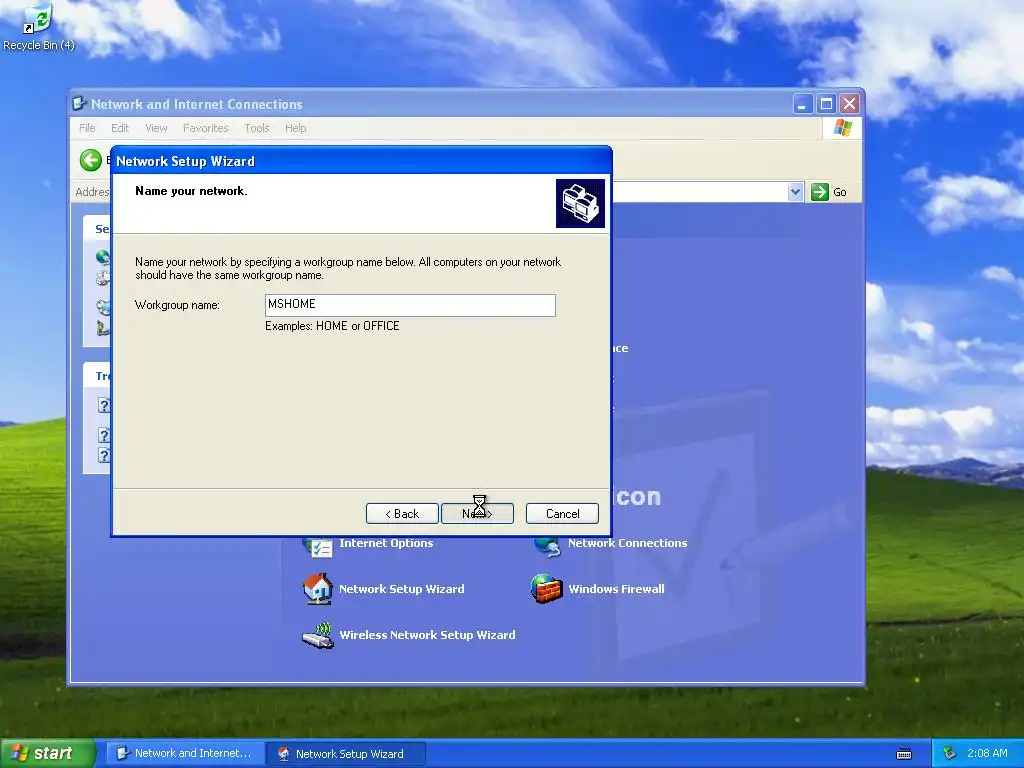Open the Help menu
The image size is (1024, 768).
(x=295, y=128)
